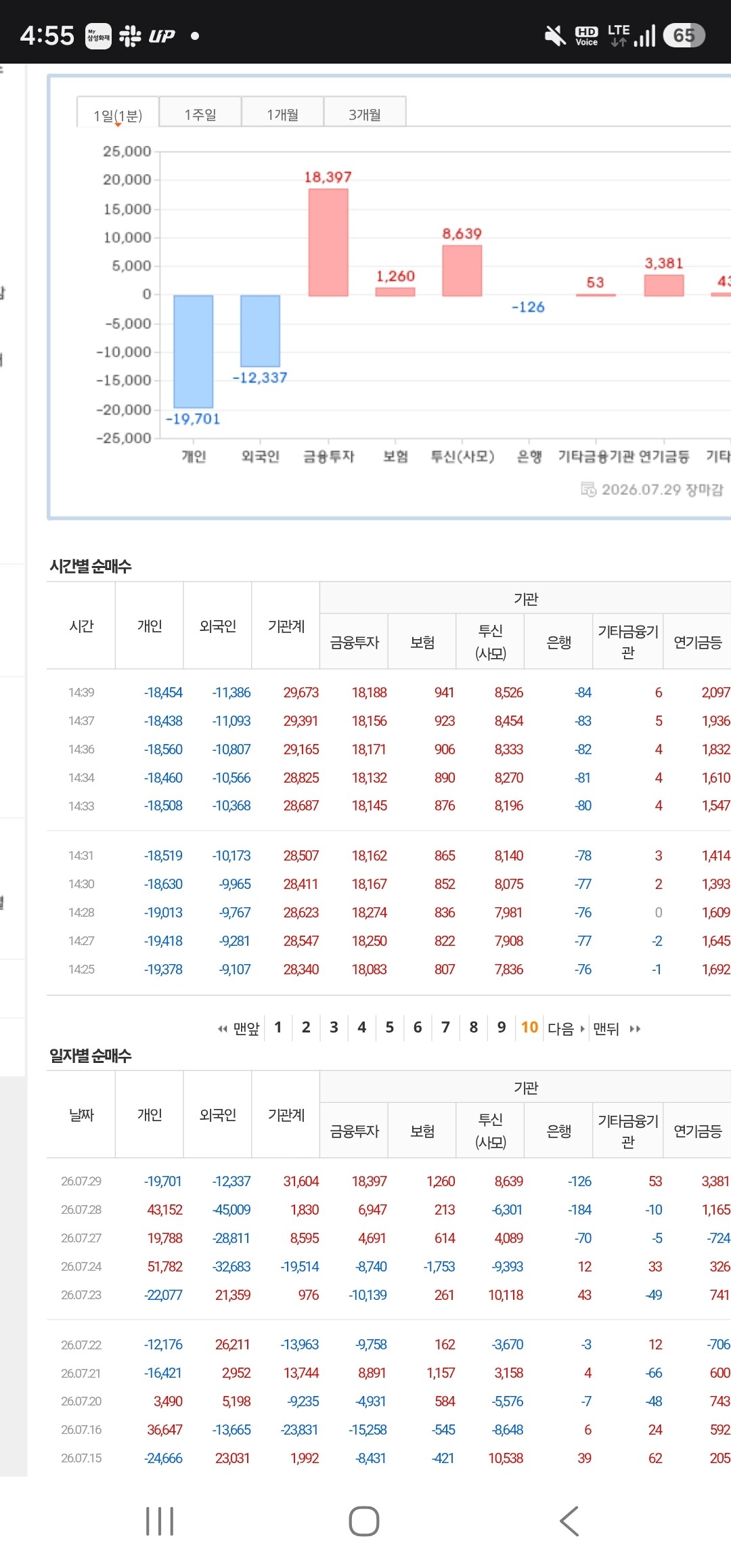Tap the data timestamp icon beside 2026.07.29

[x=588, y=489]
